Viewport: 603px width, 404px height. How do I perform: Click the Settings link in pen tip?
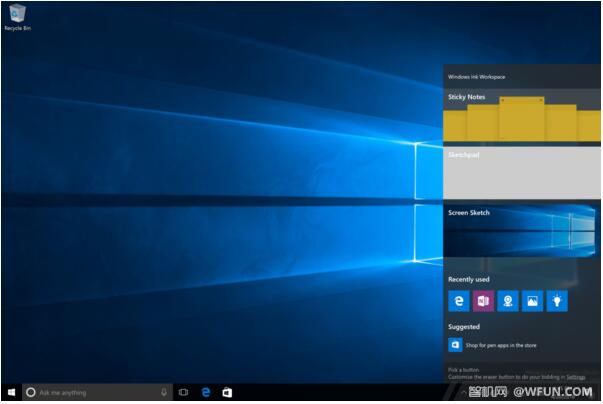coord(576,377)
